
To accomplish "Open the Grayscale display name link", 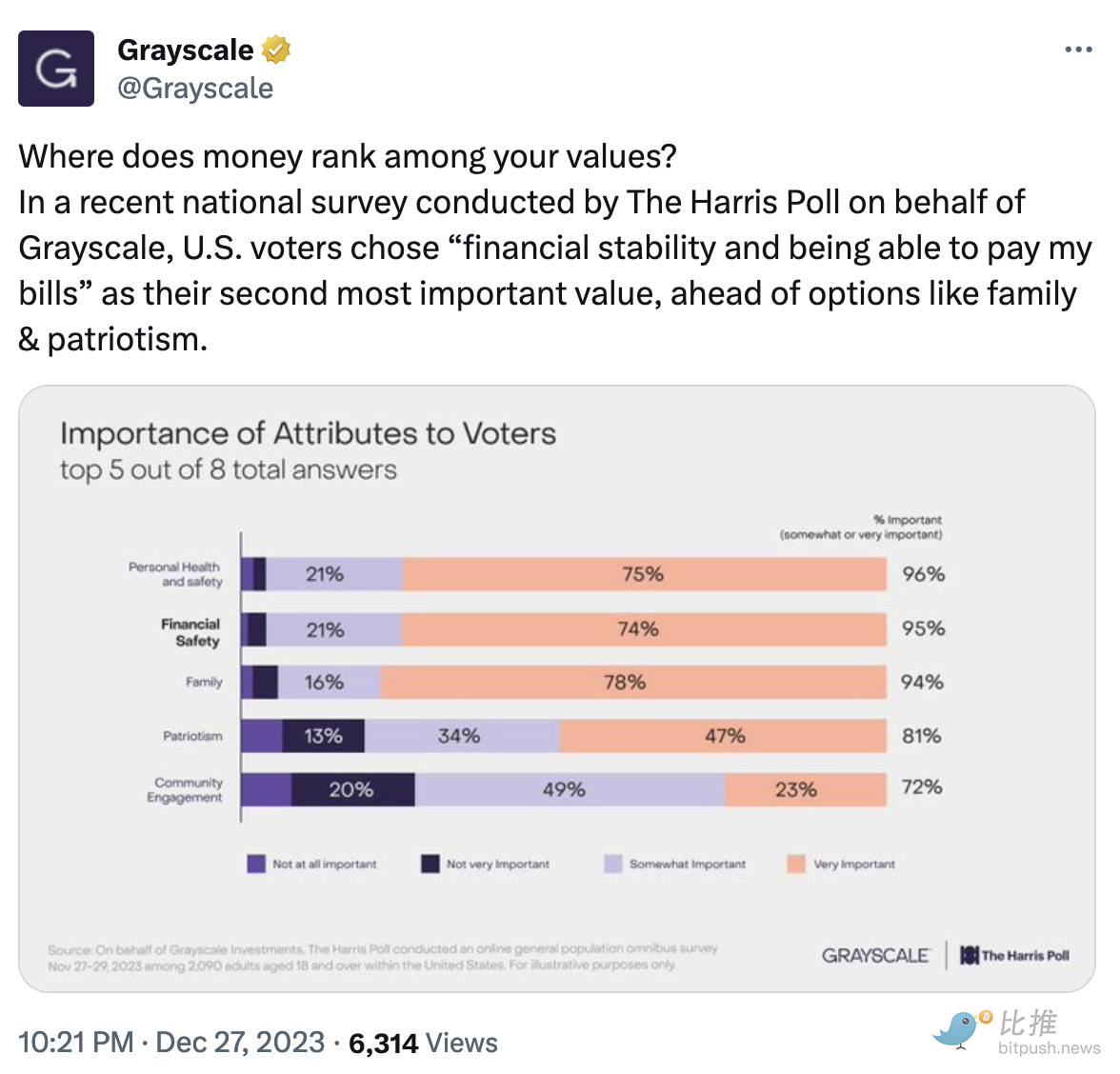I will point(186,50).
